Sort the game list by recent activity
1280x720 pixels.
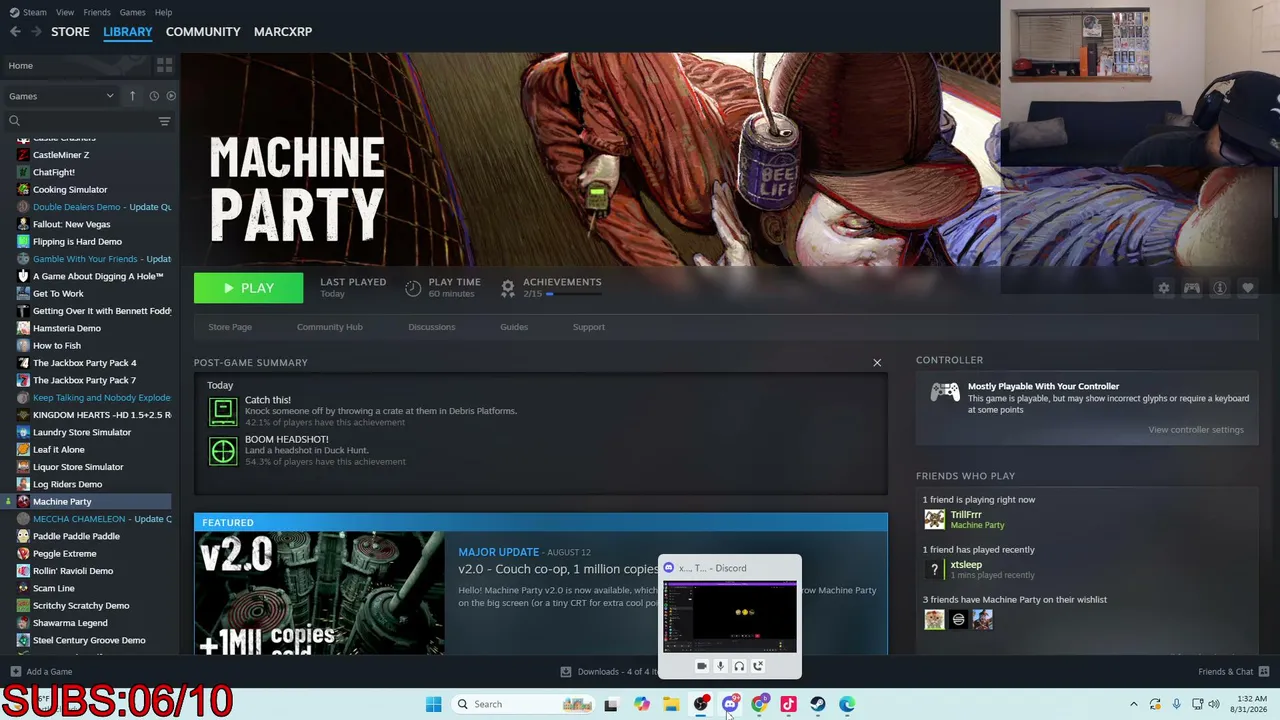click(154, 96)
